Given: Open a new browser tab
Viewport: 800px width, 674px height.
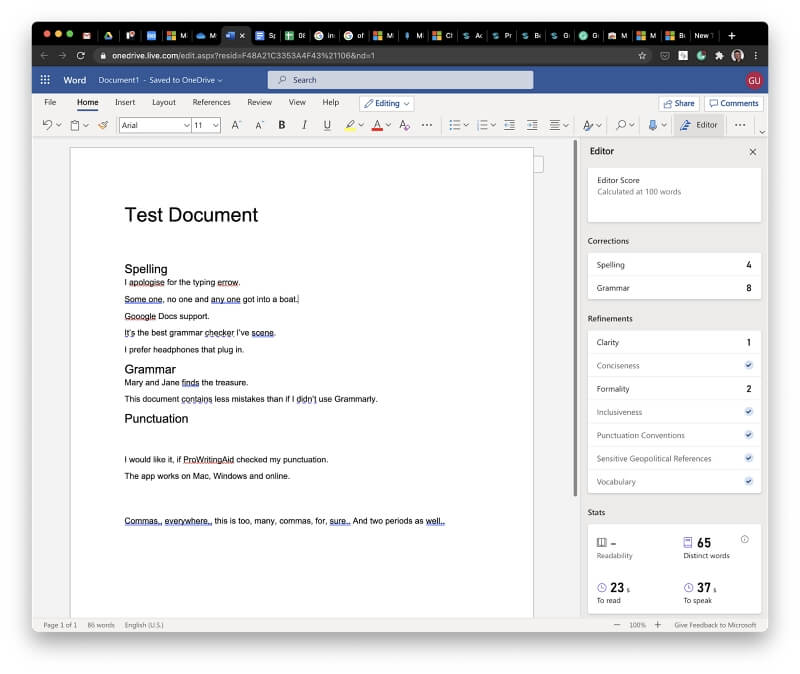Looking at the screenshot, I should click(732, 36).
